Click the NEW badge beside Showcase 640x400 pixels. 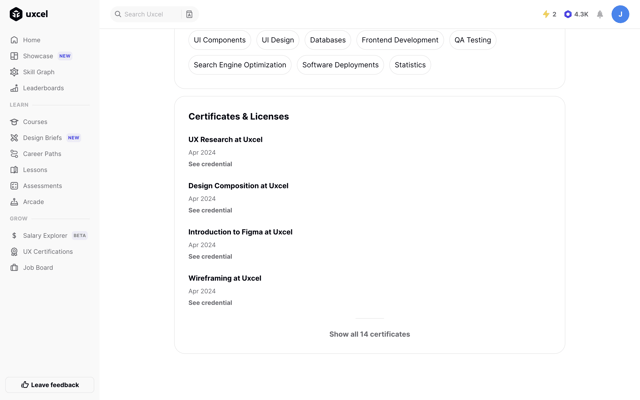tap(65, 56)
